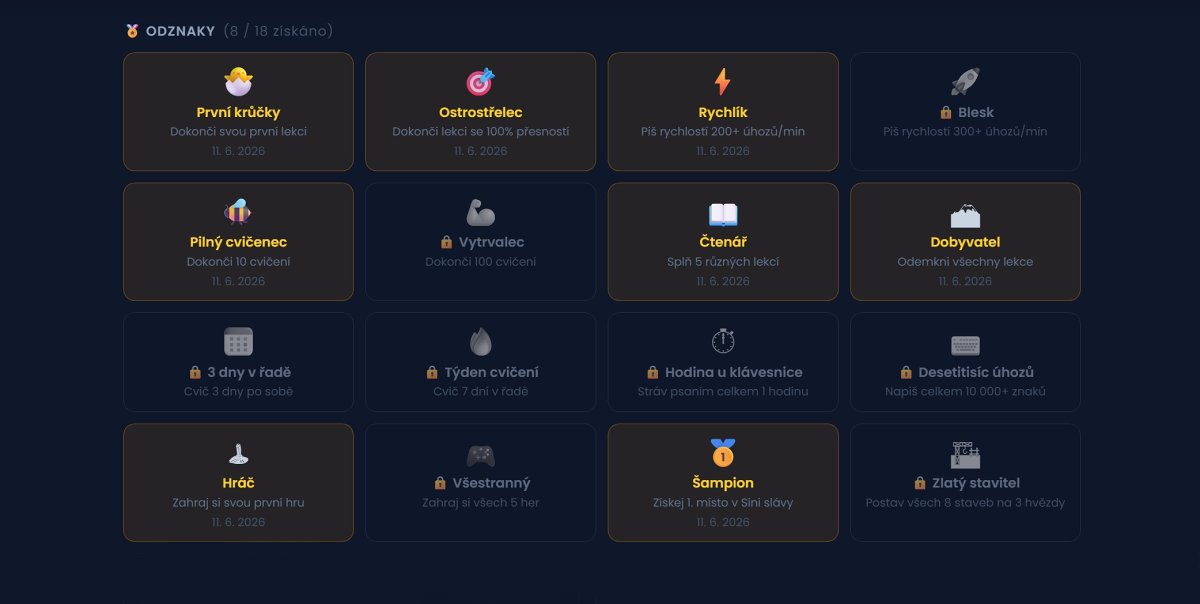Image resolution: width=1200 pixels, height=604 pixels.
Task: Click the flexed arm icon on Vytrvalec
Action: point(481,212)
